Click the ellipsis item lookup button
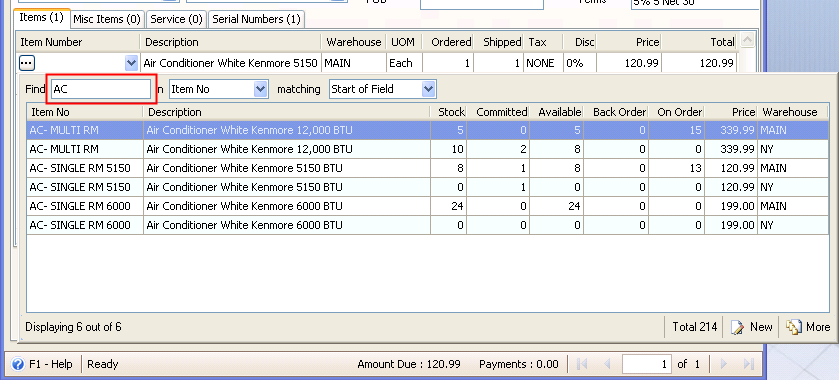The height and width of the screenshot is (380, 839). pyautogui.click(x=27, y=63)
